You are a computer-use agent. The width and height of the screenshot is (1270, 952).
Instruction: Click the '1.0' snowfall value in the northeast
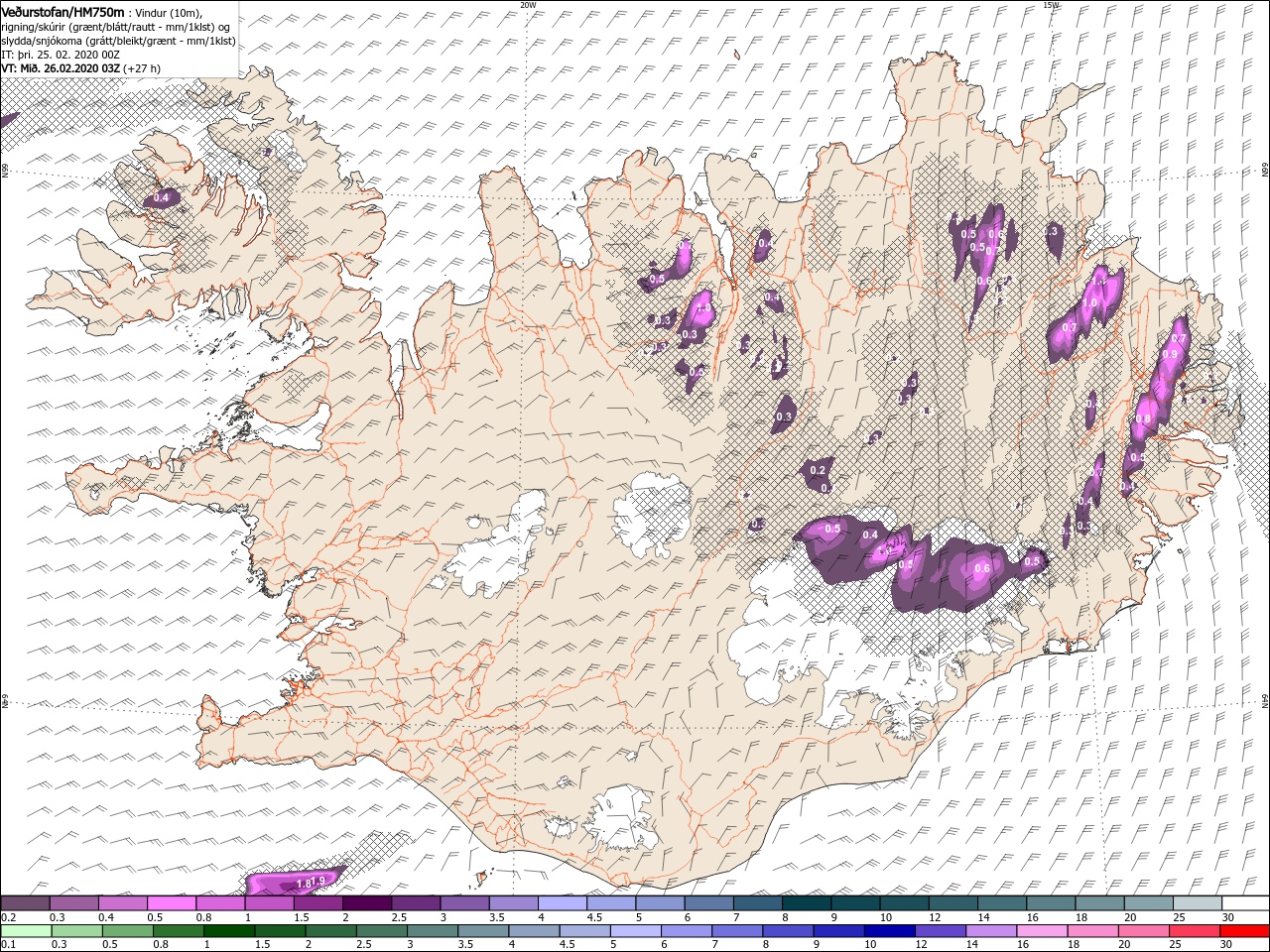pos(1089,303)
